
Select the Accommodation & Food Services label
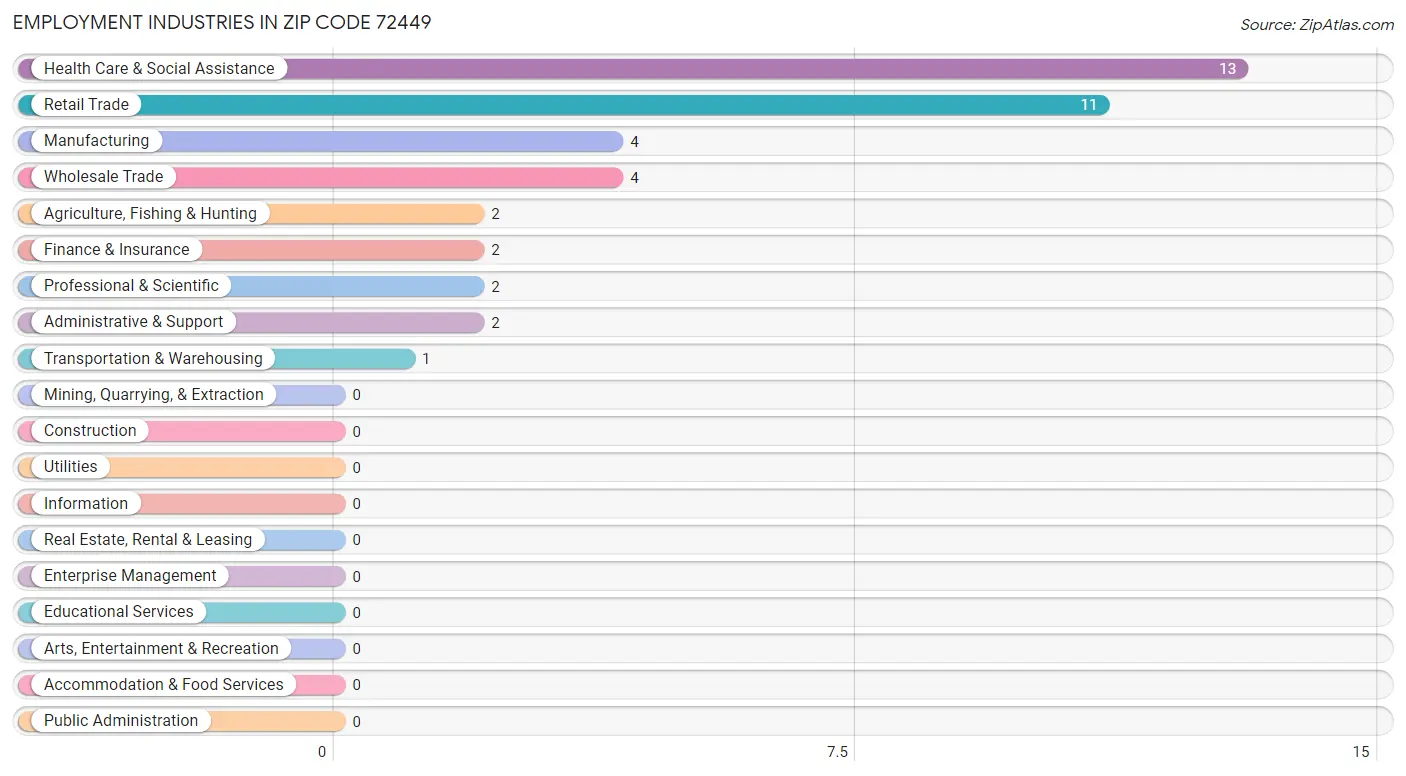point(164,684)
